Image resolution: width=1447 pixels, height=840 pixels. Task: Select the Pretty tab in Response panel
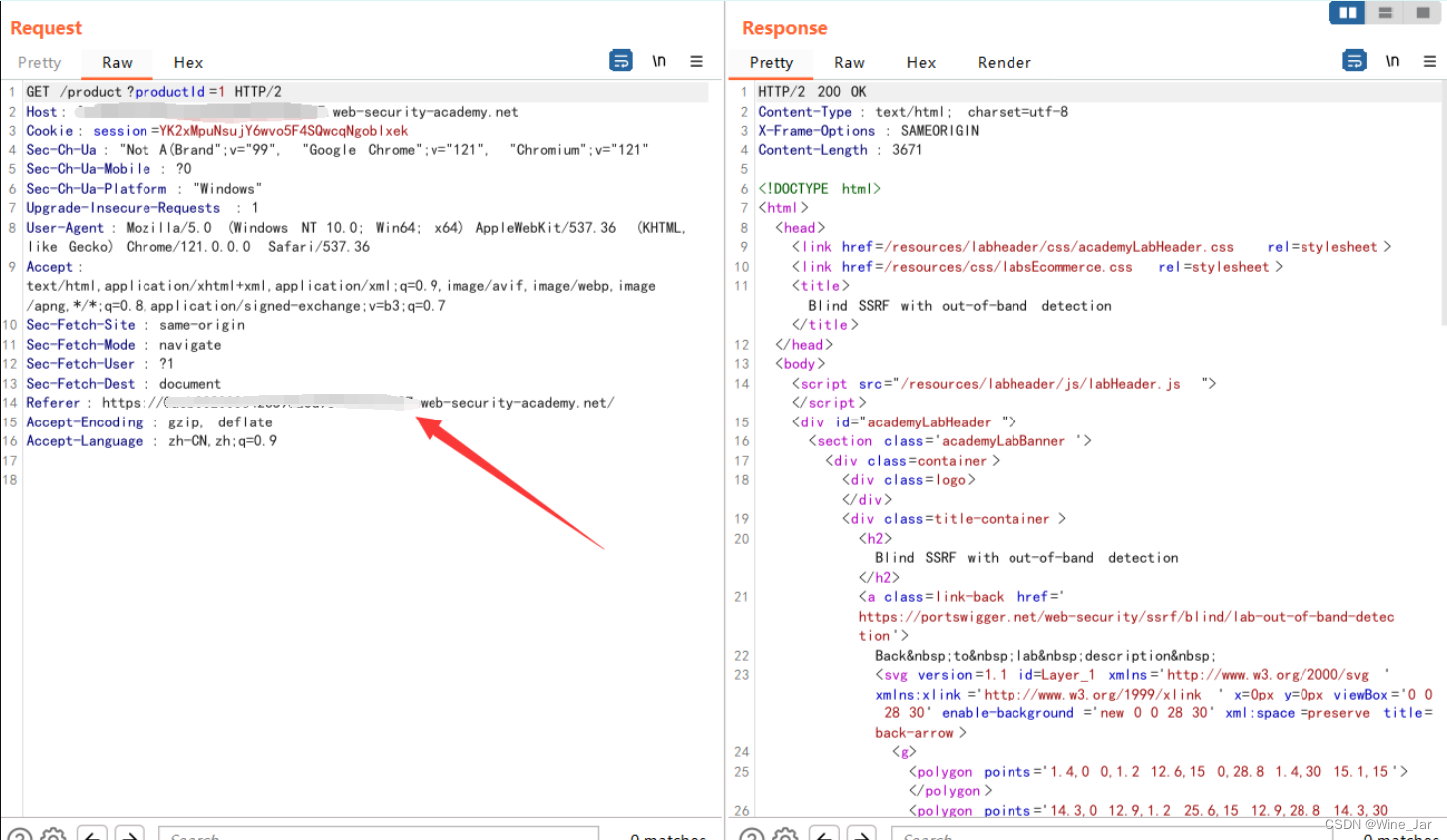coord(771,62)
